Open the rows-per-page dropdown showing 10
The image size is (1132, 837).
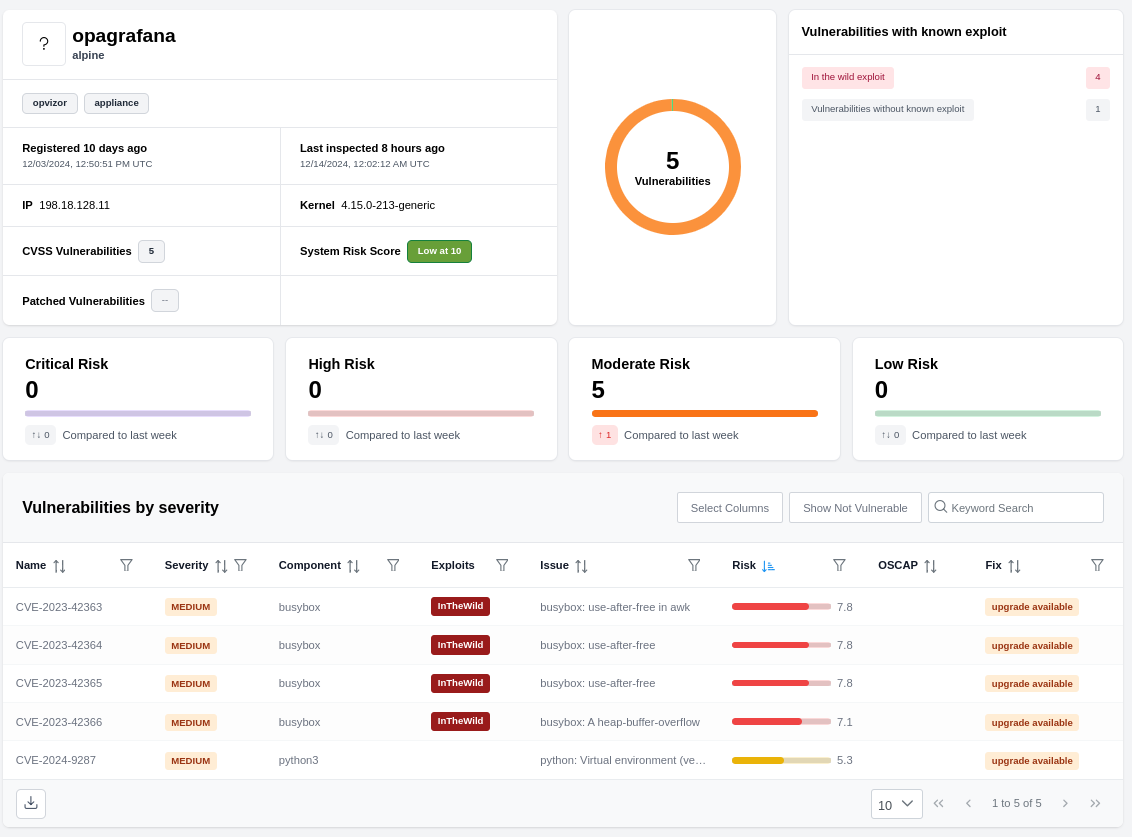tap(896, 803)
